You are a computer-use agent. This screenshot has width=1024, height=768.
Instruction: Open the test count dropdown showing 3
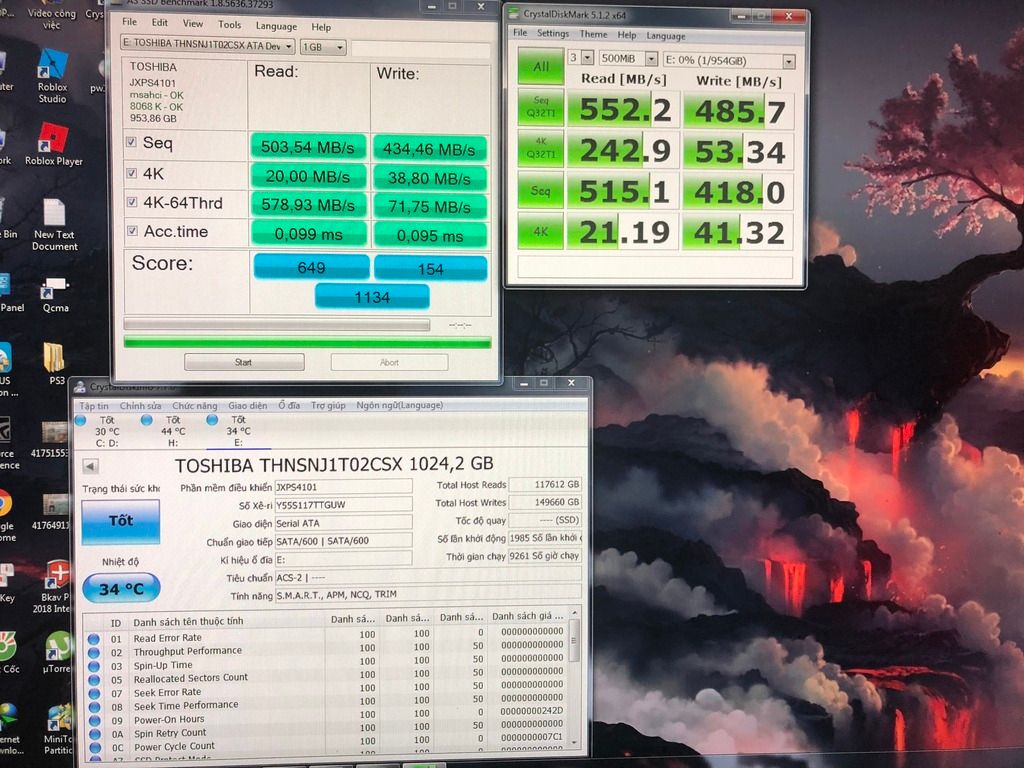point(580,58)
